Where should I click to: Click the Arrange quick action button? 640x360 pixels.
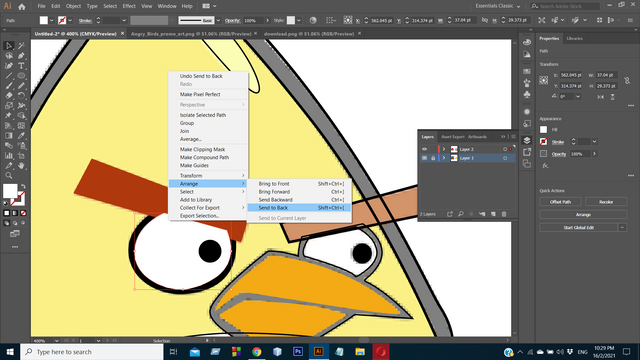[583, 215]
